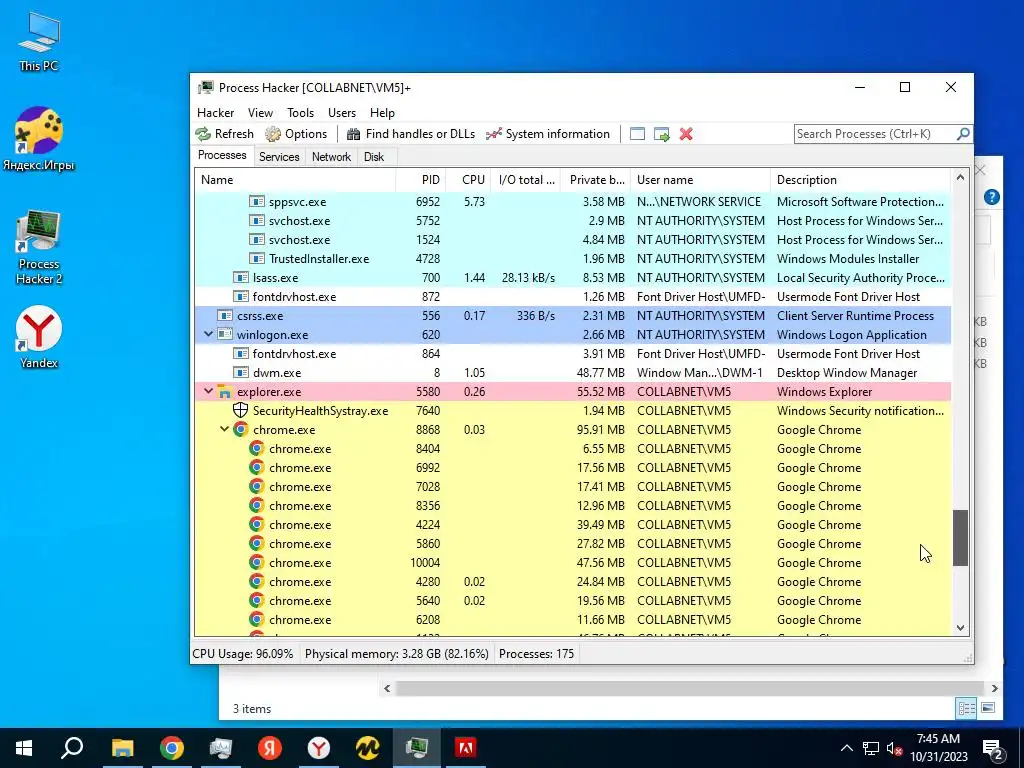Click the scroll down arrow of process list
This screenshot has width=1024, height=768.
click(960, 628)
